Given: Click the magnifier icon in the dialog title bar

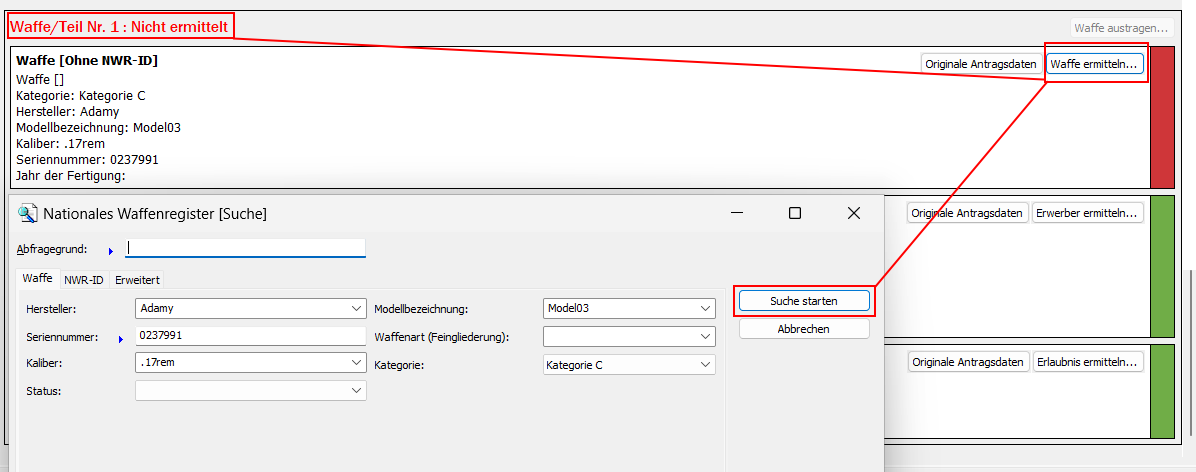Looking at the screenshot, I should [28, 213].
